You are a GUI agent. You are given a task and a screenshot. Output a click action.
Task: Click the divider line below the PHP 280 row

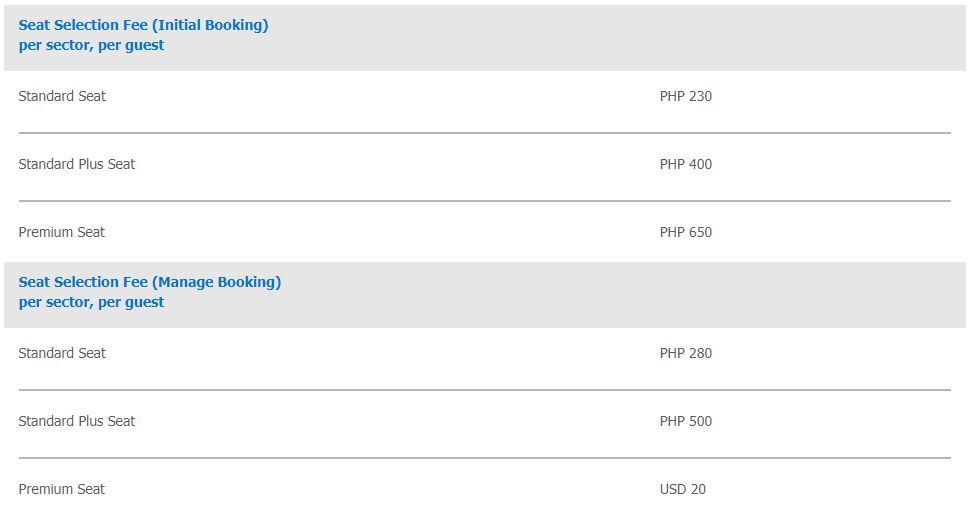(484, 390)
